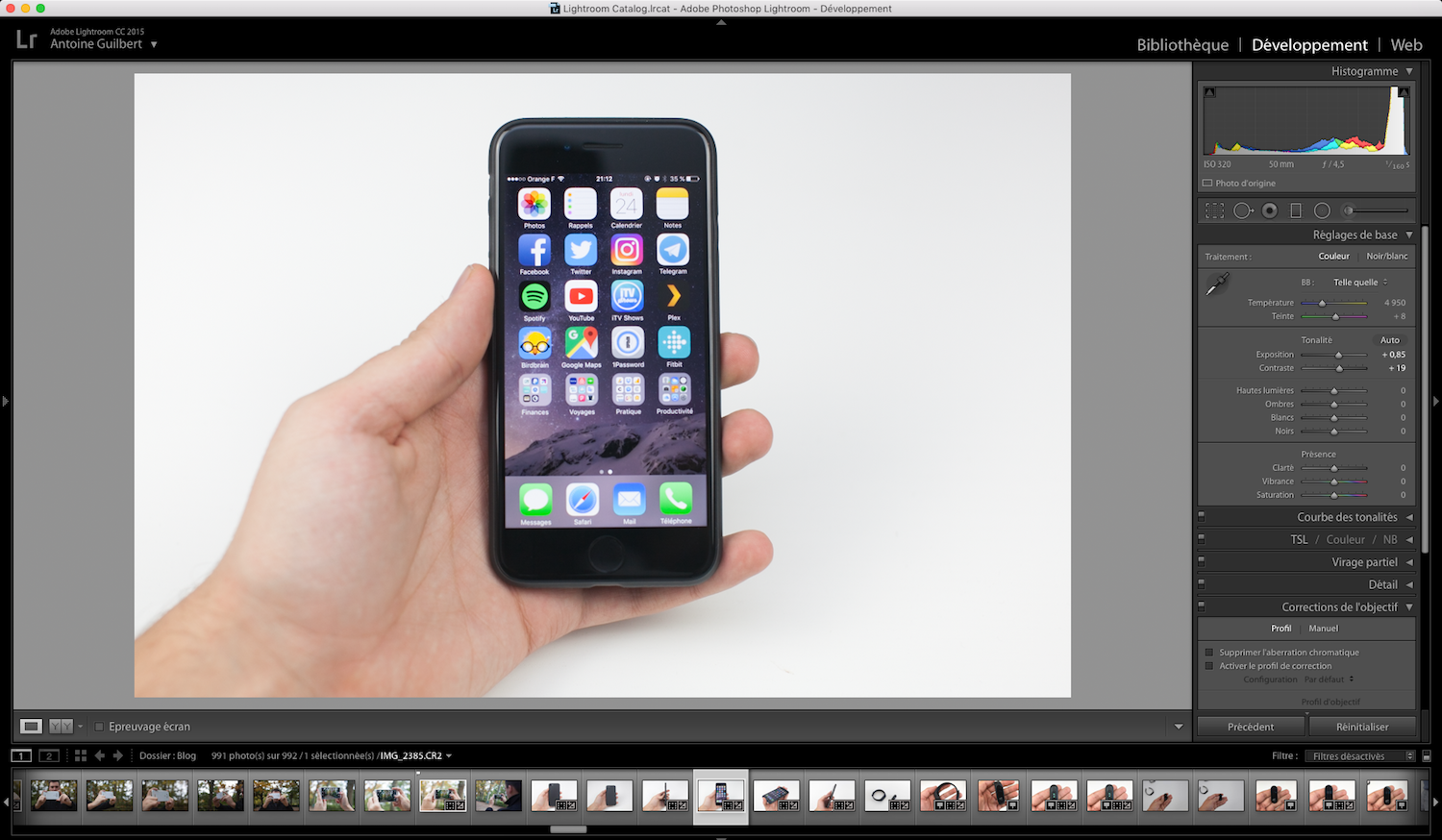This screenshot has height=840, width=1442.
Task: Toggle highlight clipping indicator in histogram
Action: pos(1404,92)
